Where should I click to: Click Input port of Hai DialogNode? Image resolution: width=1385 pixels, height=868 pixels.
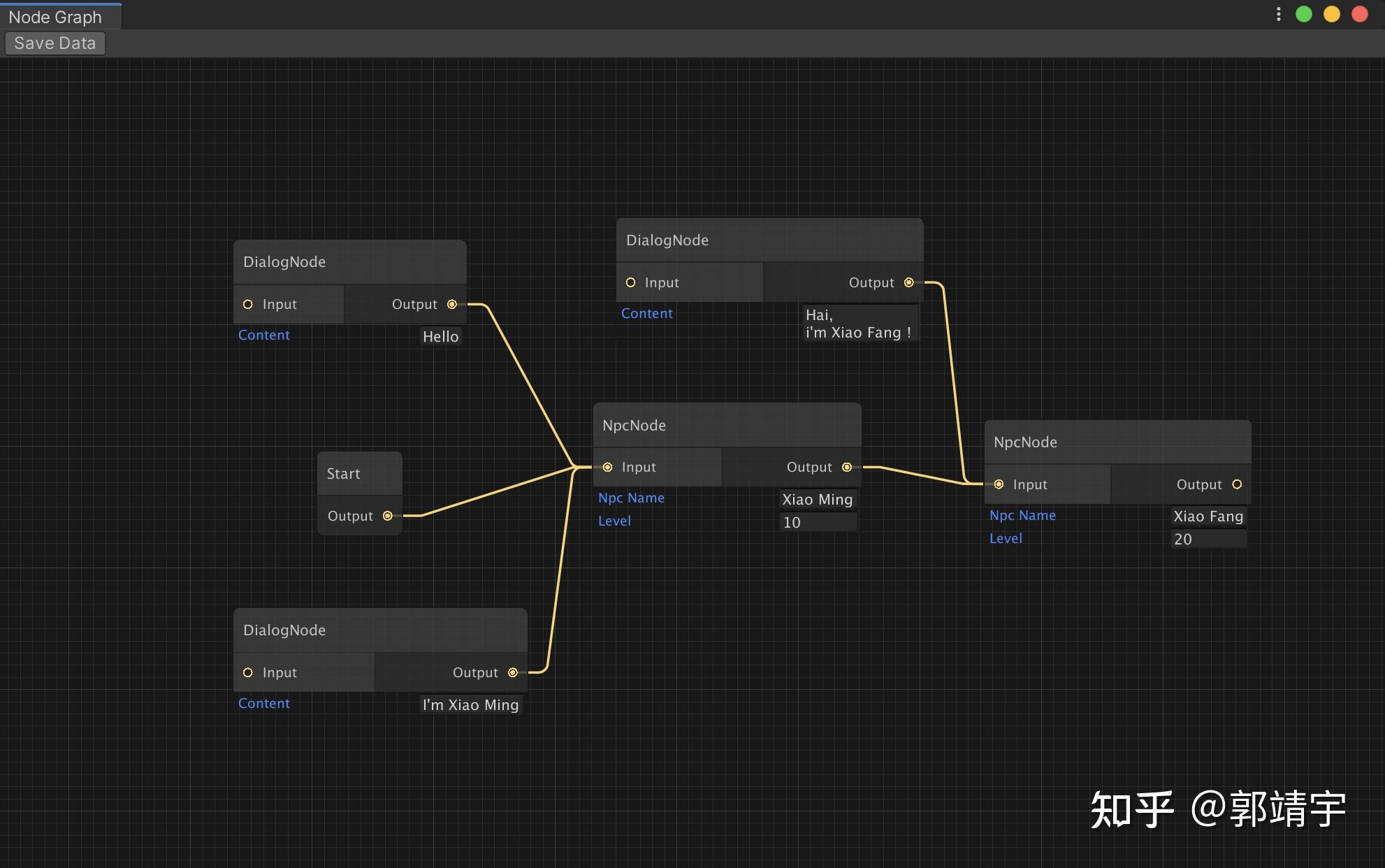point(630,282)
